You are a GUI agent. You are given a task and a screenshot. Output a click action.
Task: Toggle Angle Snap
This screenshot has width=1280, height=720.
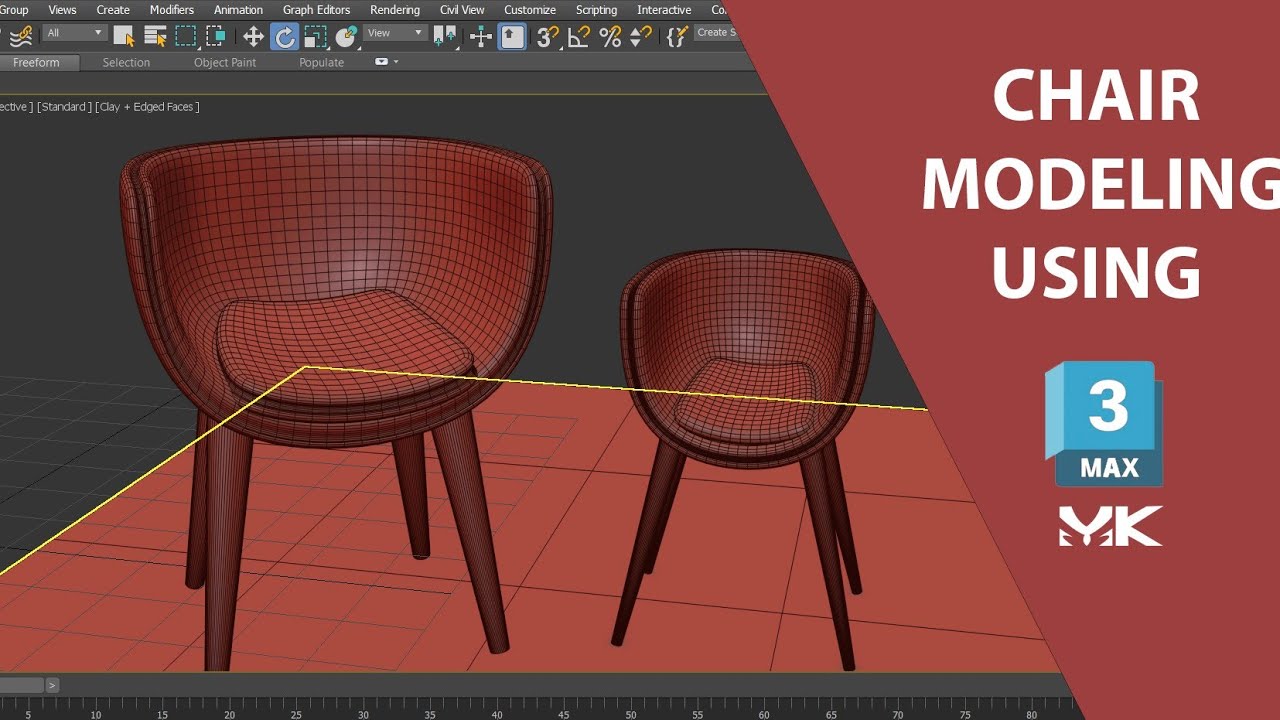[x=579, y=37]
